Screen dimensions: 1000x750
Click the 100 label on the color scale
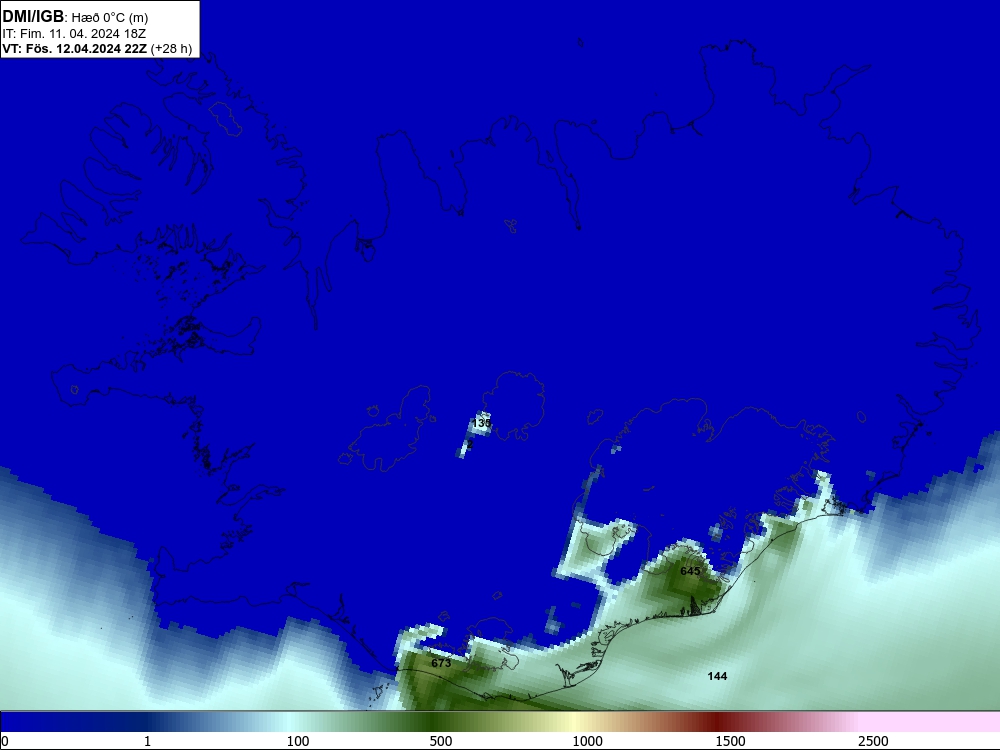[x=298, y=741]
